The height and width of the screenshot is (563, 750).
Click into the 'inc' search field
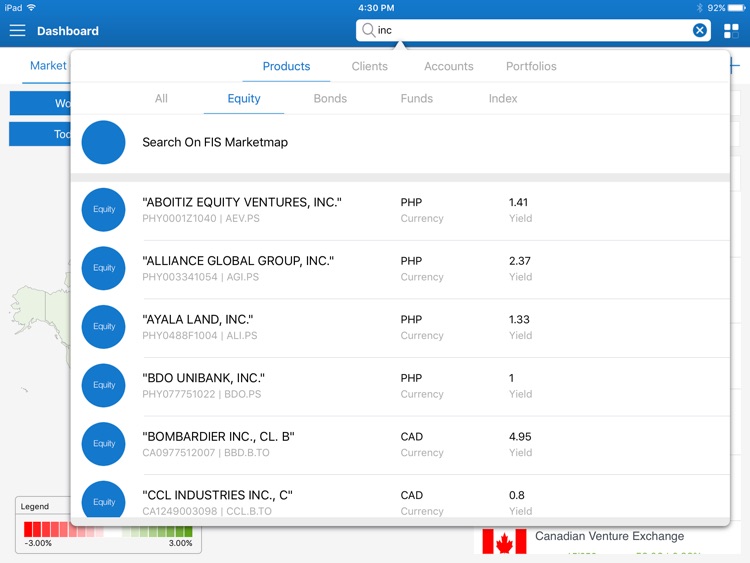coord(533,31)
